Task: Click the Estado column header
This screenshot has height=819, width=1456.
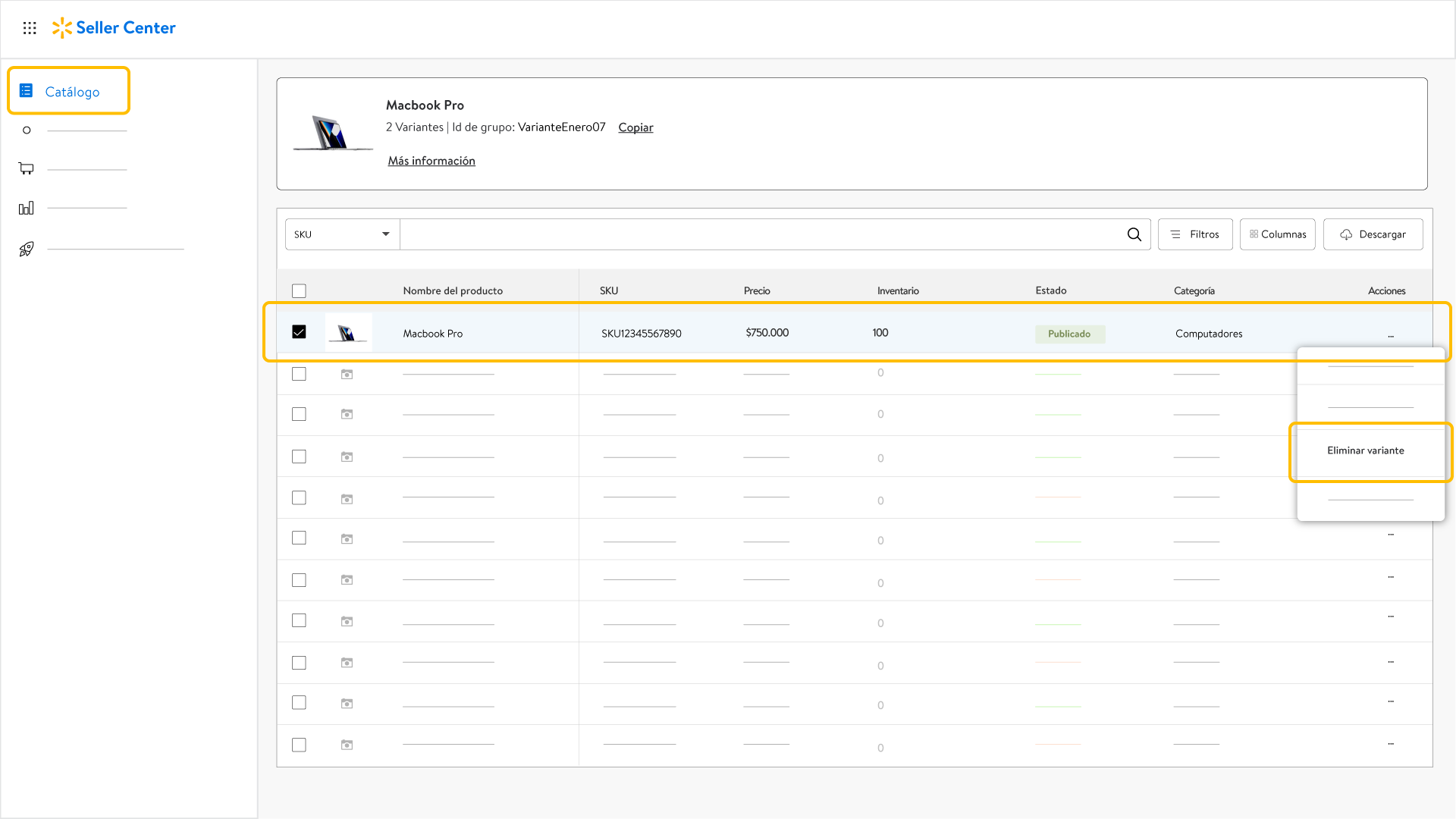Action: coord(1051,290)
